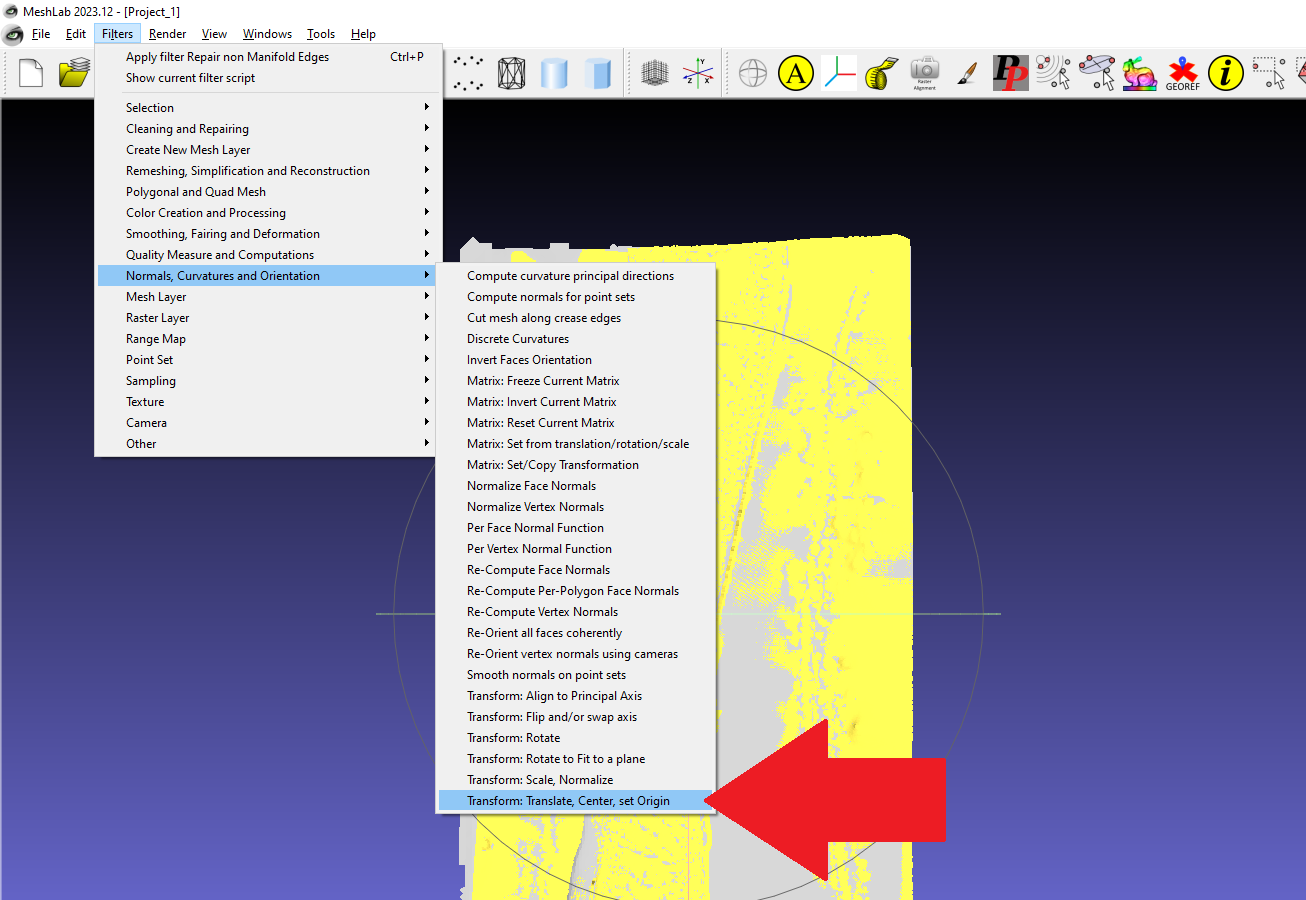This screenshot has height=900, width=1306.
Task: Select Transform: Translate, Center, set Origin
Action: tap(575, 801)
